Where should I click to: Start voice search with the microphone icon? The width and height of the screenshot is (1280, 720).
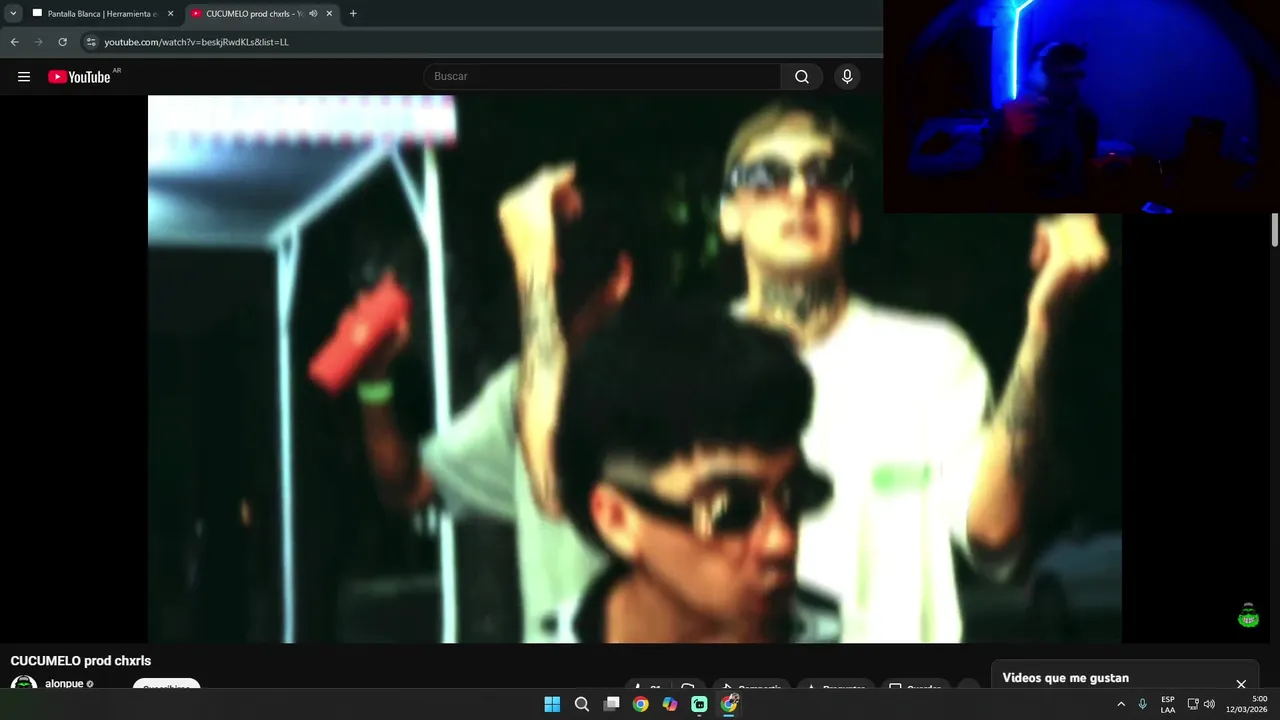click(847, 77)
